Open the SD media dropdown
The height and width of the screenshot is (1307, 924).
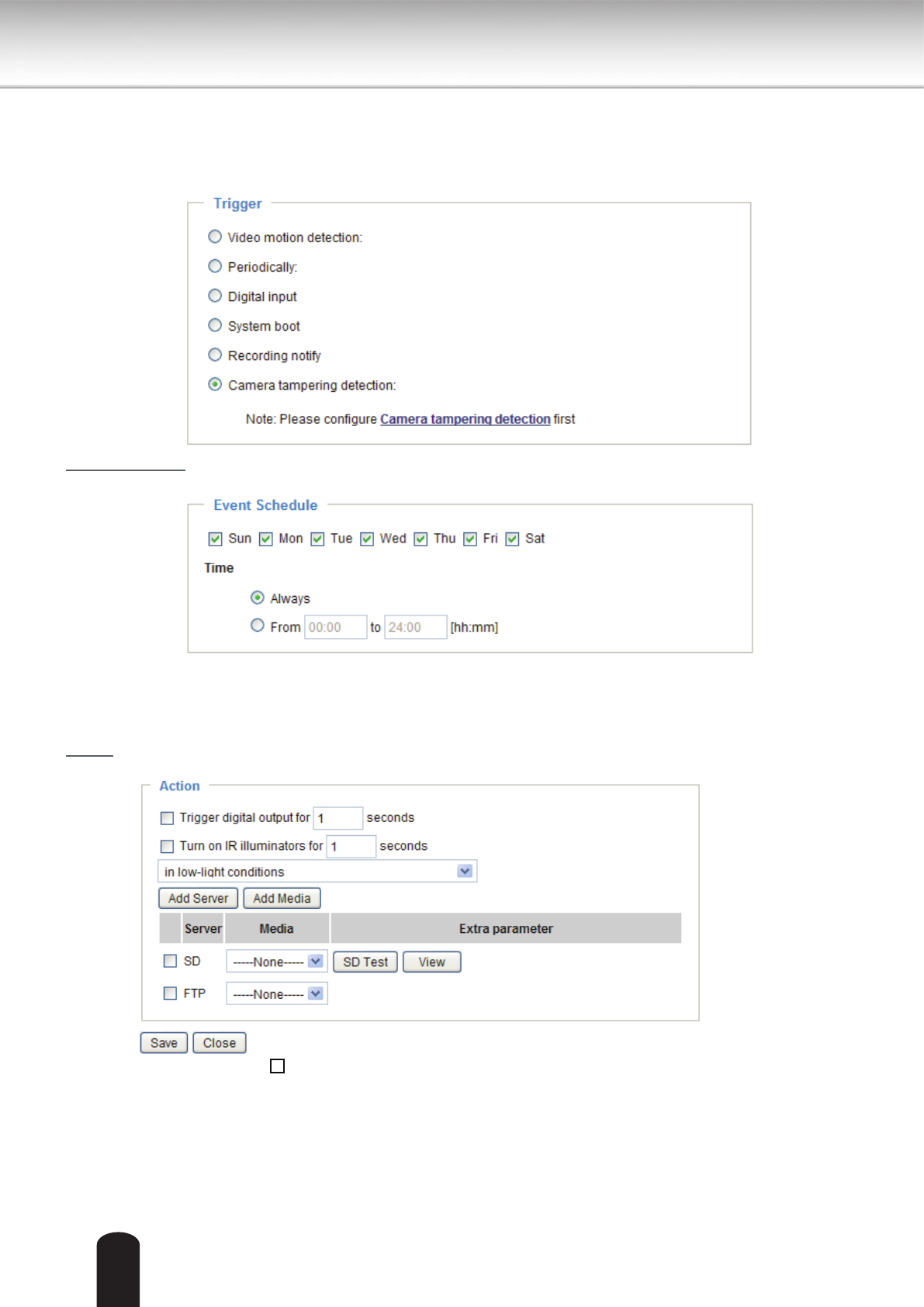click(x=277, y=962)
